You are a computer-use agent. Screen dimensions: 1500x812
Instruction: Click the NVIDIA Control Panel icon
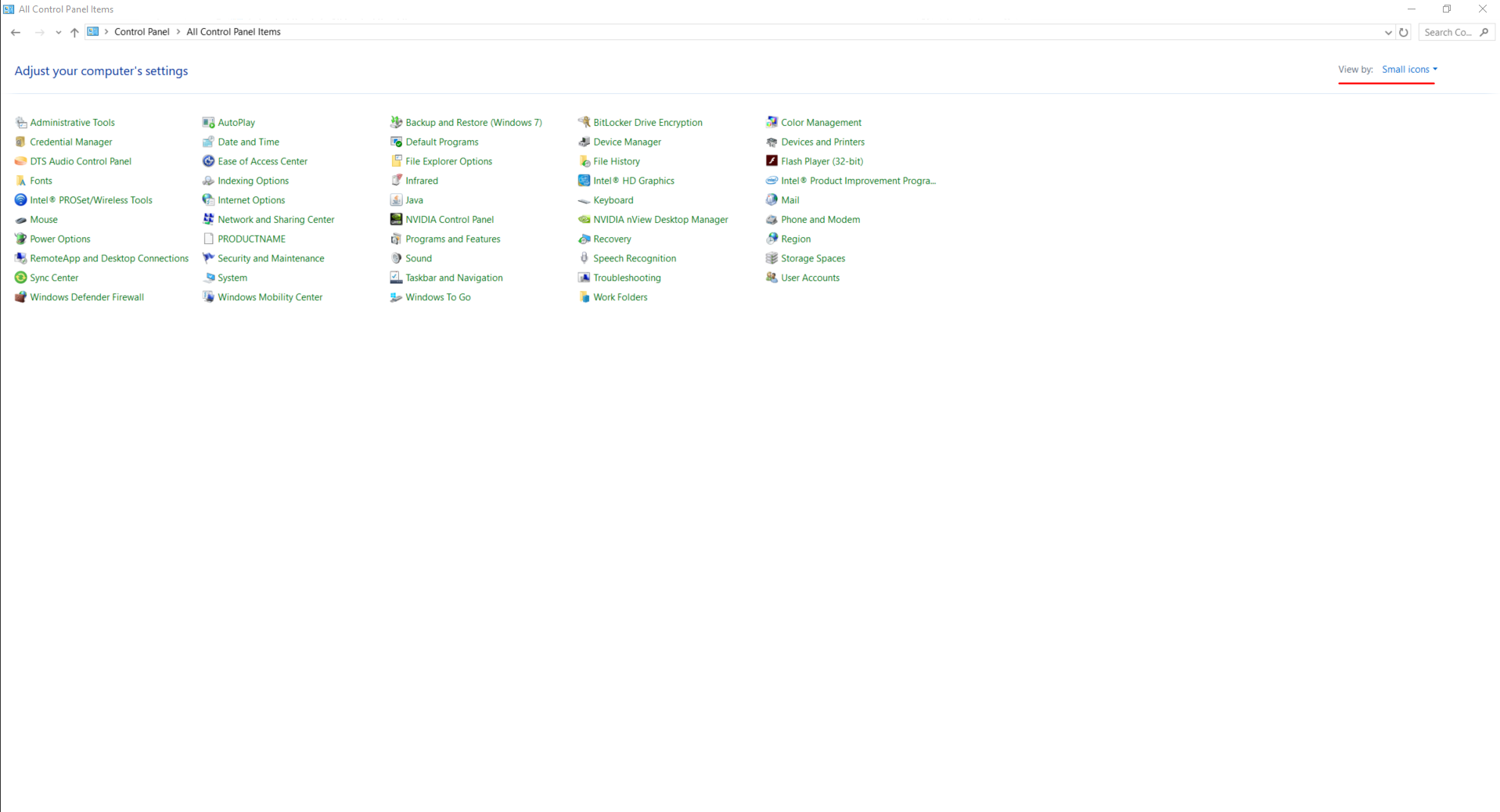pyautogui.click(x=397, y=220)
